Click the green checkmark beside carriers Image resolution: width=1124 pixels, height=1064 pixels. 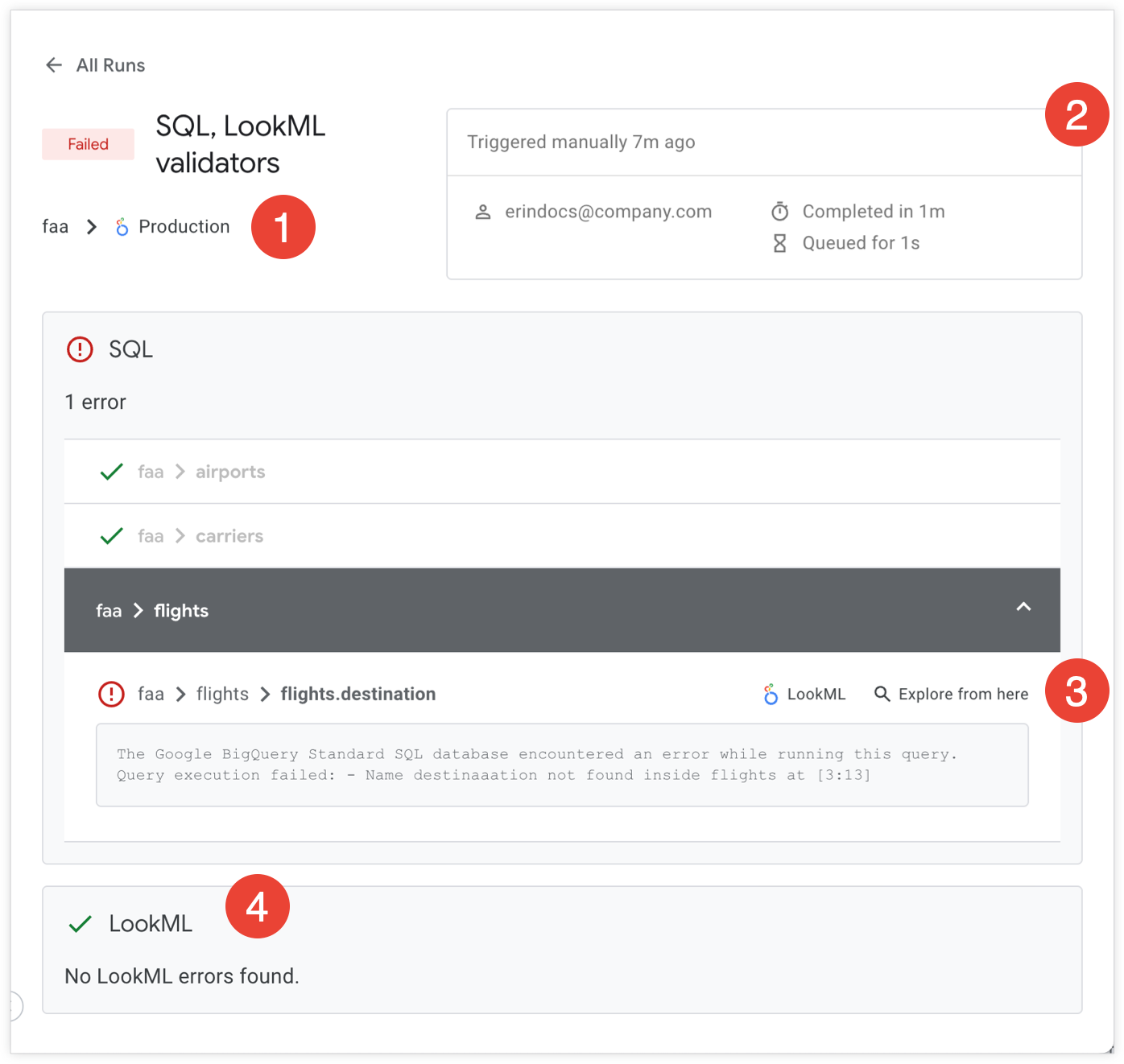(x=111, y=535)
